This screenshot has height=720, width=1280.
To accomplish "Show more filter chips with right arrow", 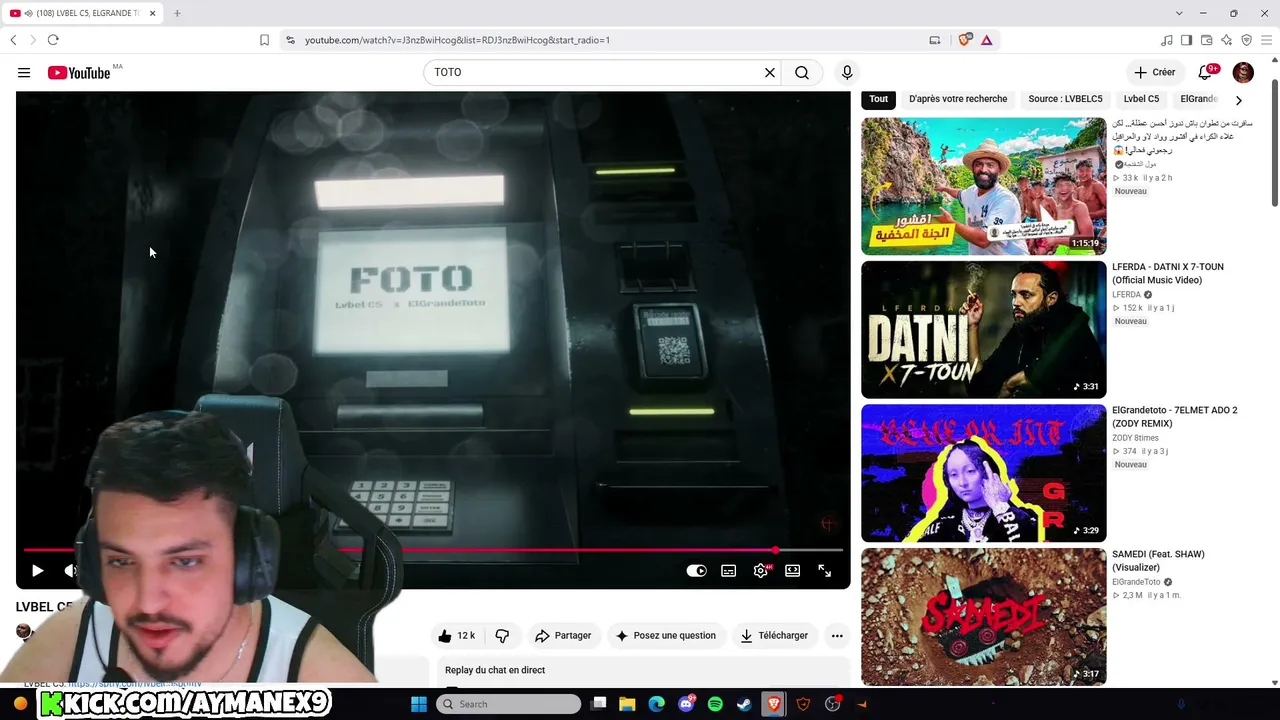I will (x=1239, y=100).
